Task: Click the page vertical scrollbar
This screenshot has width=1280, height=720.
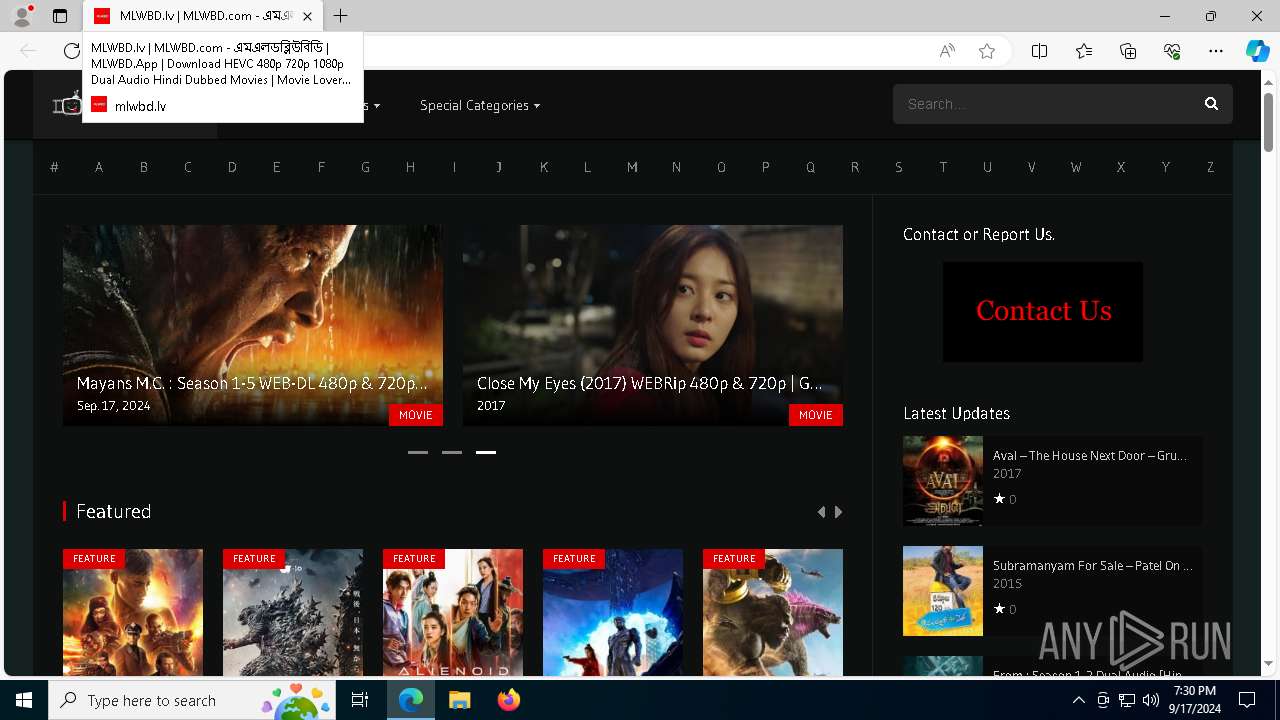Action: (x=1268, y=122)
